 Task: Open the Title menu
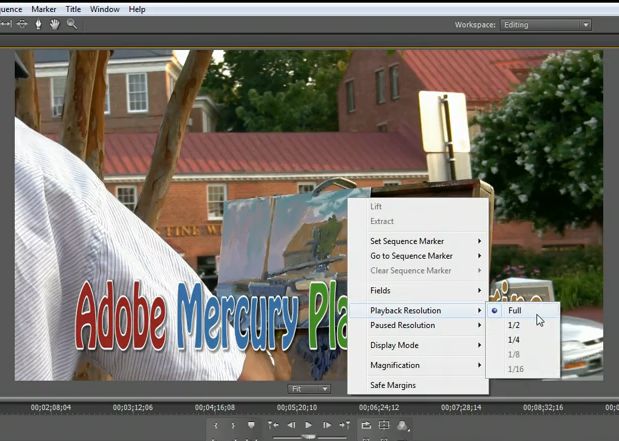coord(73,9)
